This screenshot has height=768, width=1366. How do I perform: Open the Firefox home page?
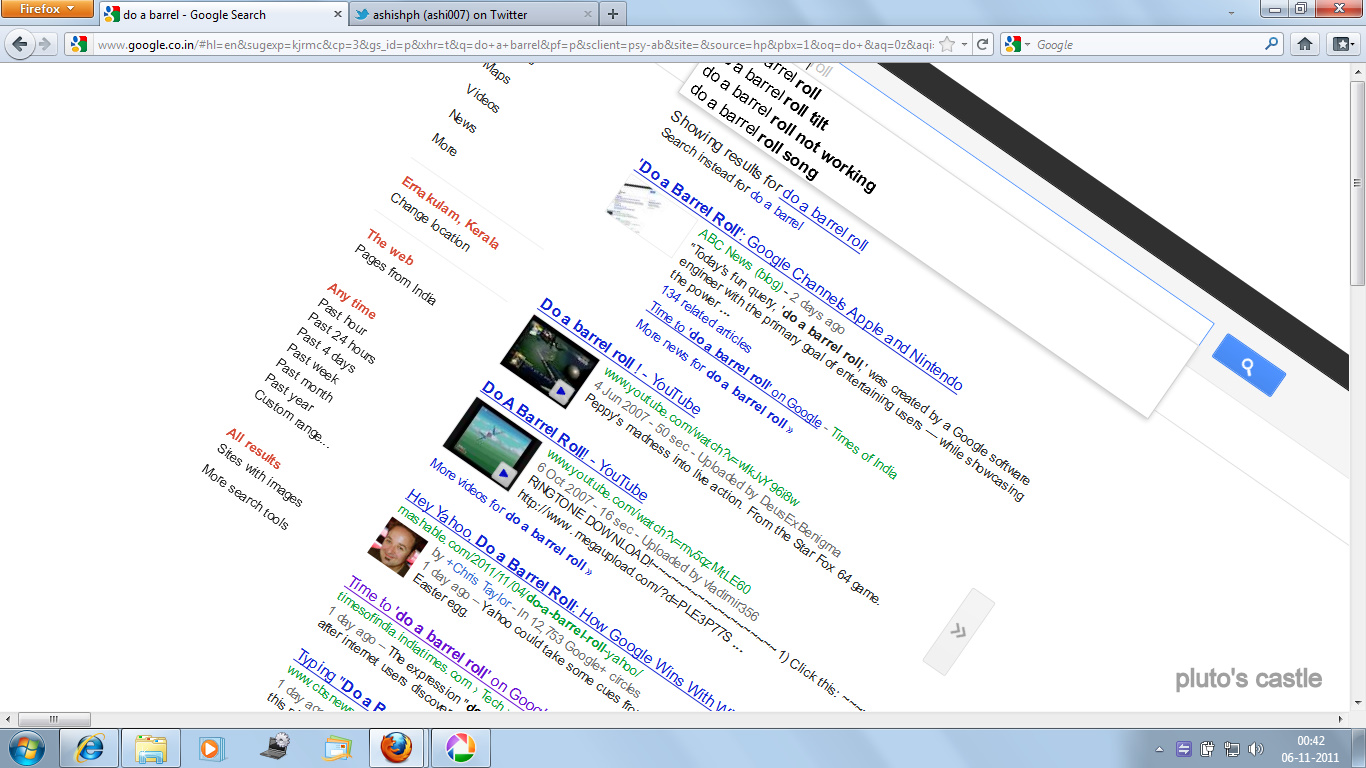tap(1304, 44)
